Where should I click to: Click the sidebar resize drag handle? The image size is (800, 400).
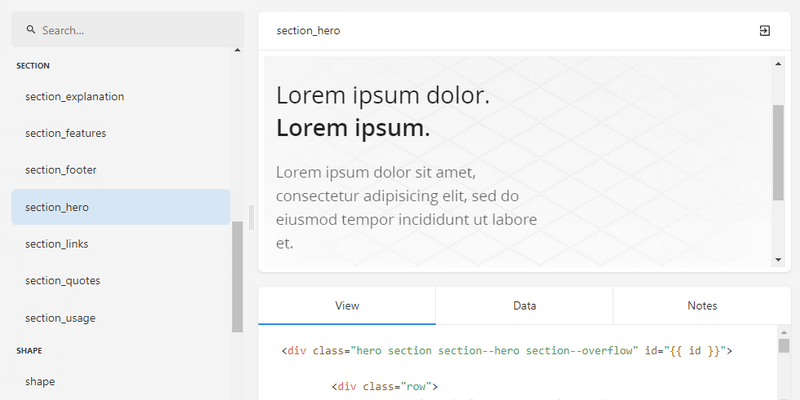coord(251,215)
